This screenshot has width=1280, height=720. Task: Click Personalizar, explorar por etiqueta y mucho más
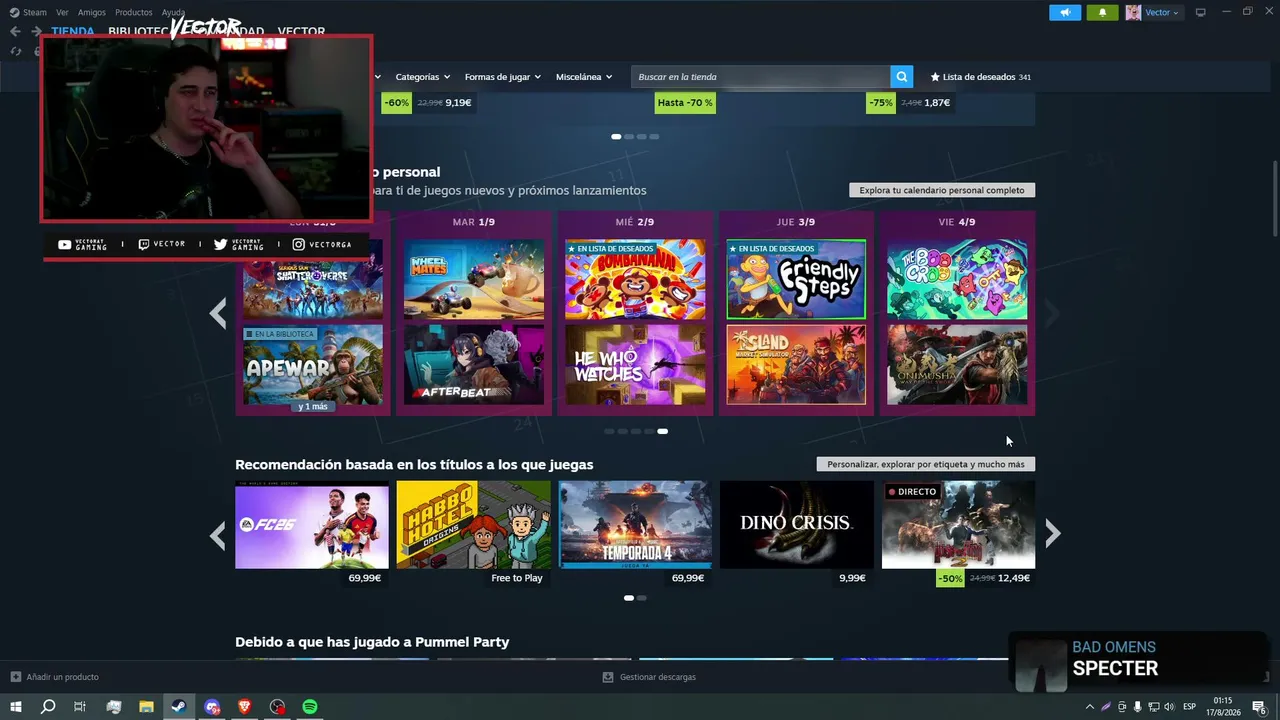coord(926,464)
